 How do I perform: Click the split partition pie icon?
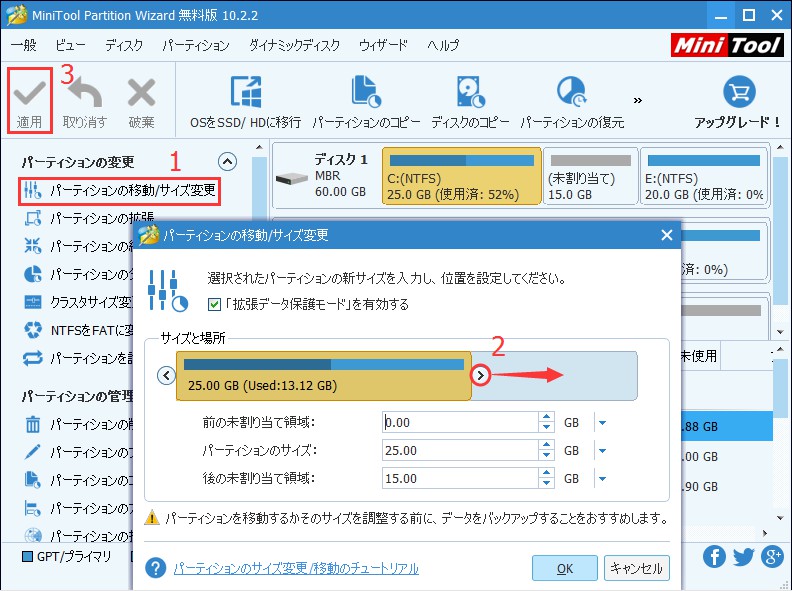33,274
